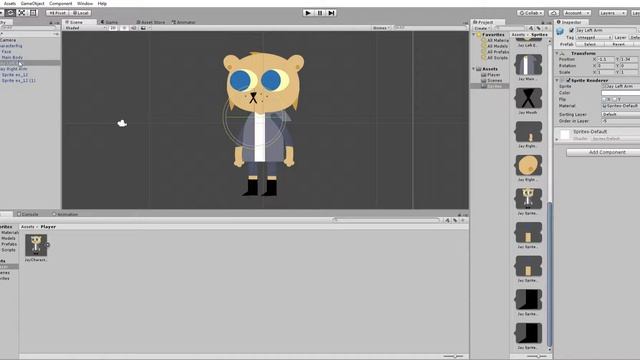Viewport: 640px width, 360px height.
Task: Switch to the Animator tab
Action: tap(183, 22)
